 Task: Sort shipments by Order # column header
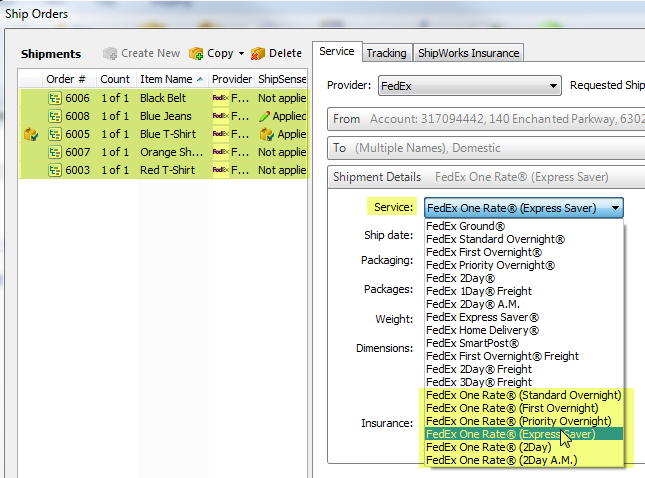pos(66,79)
